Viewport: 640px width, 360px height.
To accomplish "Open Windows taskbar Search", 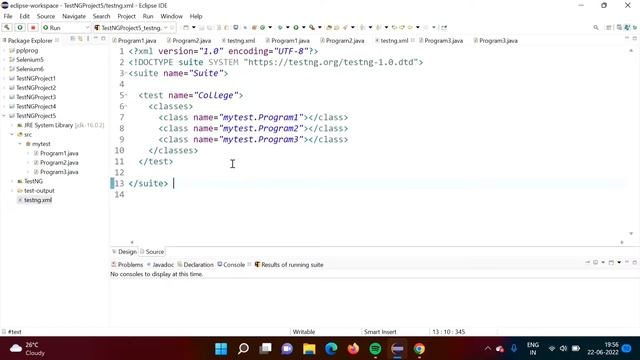I will click(x=243, y=349).
